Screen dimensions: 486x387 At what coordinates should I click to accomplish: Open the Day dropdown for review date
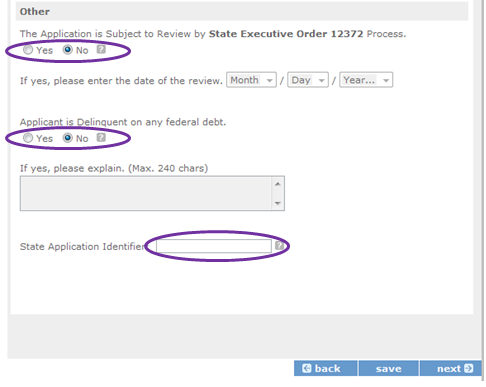pos(308,80)
